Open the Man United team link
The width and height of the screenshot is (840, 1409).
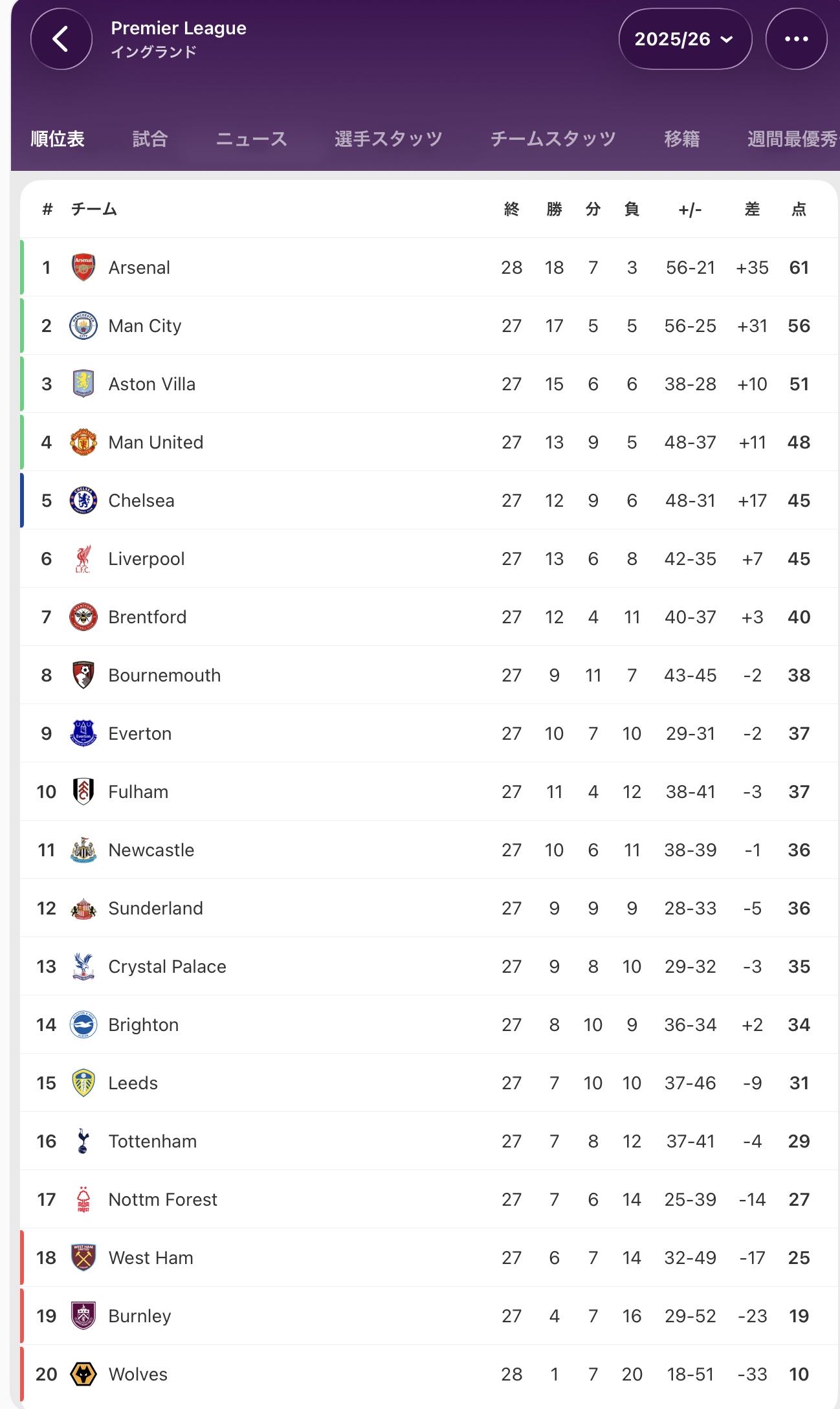pos(156,442)
